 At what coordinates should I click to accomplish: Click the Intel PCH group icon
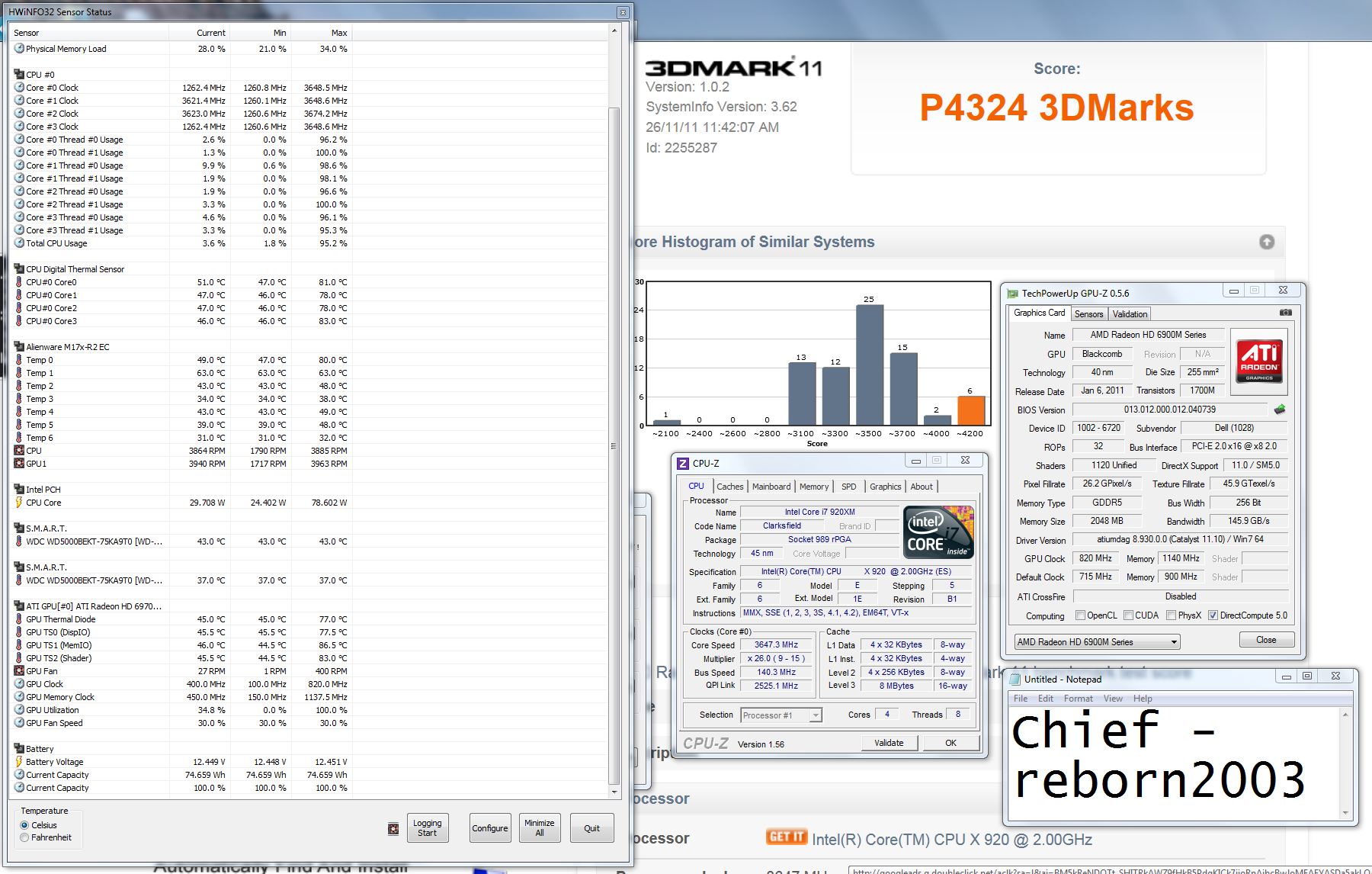[x=19, y=490]
